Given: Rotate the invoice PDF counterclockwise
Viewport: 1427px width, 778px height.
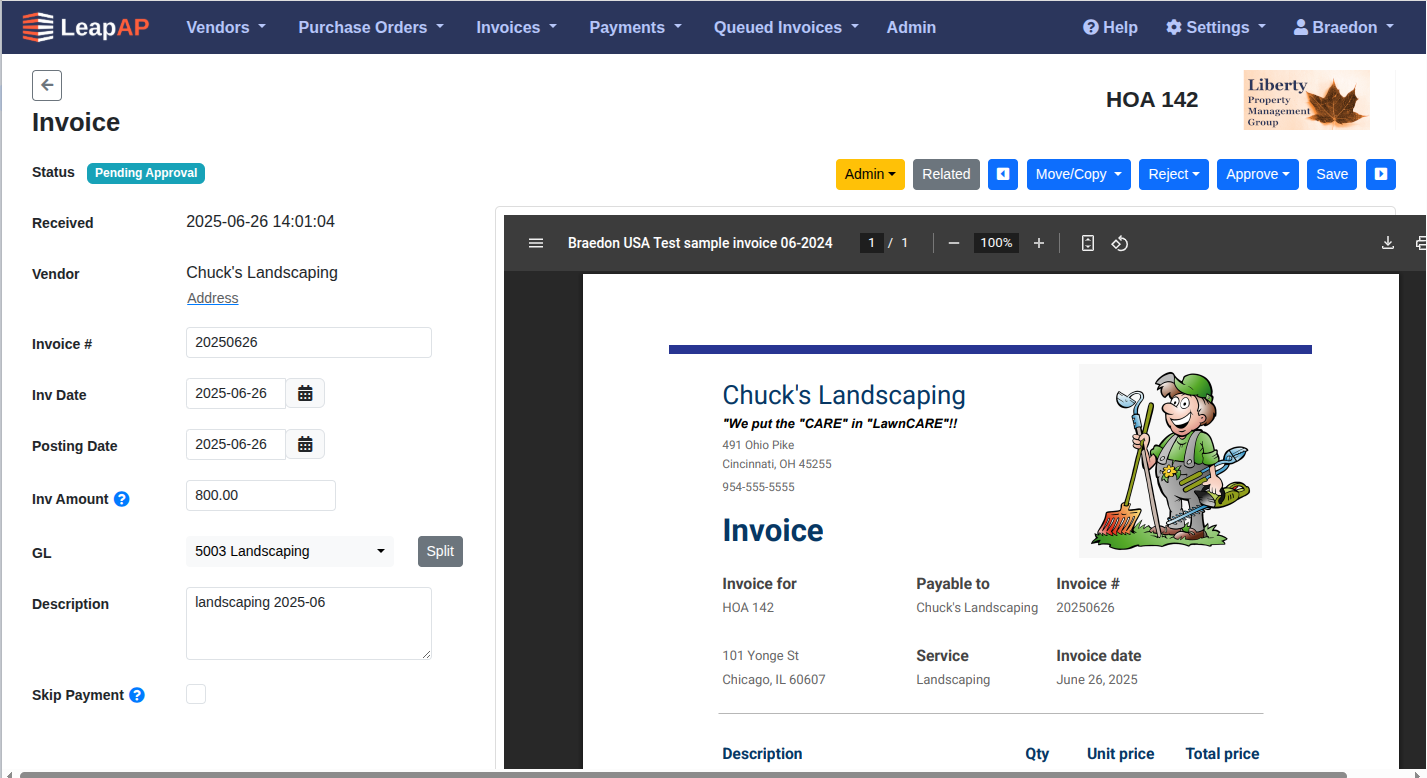Looking at the screenshot, I should [x=1120, y=242].
